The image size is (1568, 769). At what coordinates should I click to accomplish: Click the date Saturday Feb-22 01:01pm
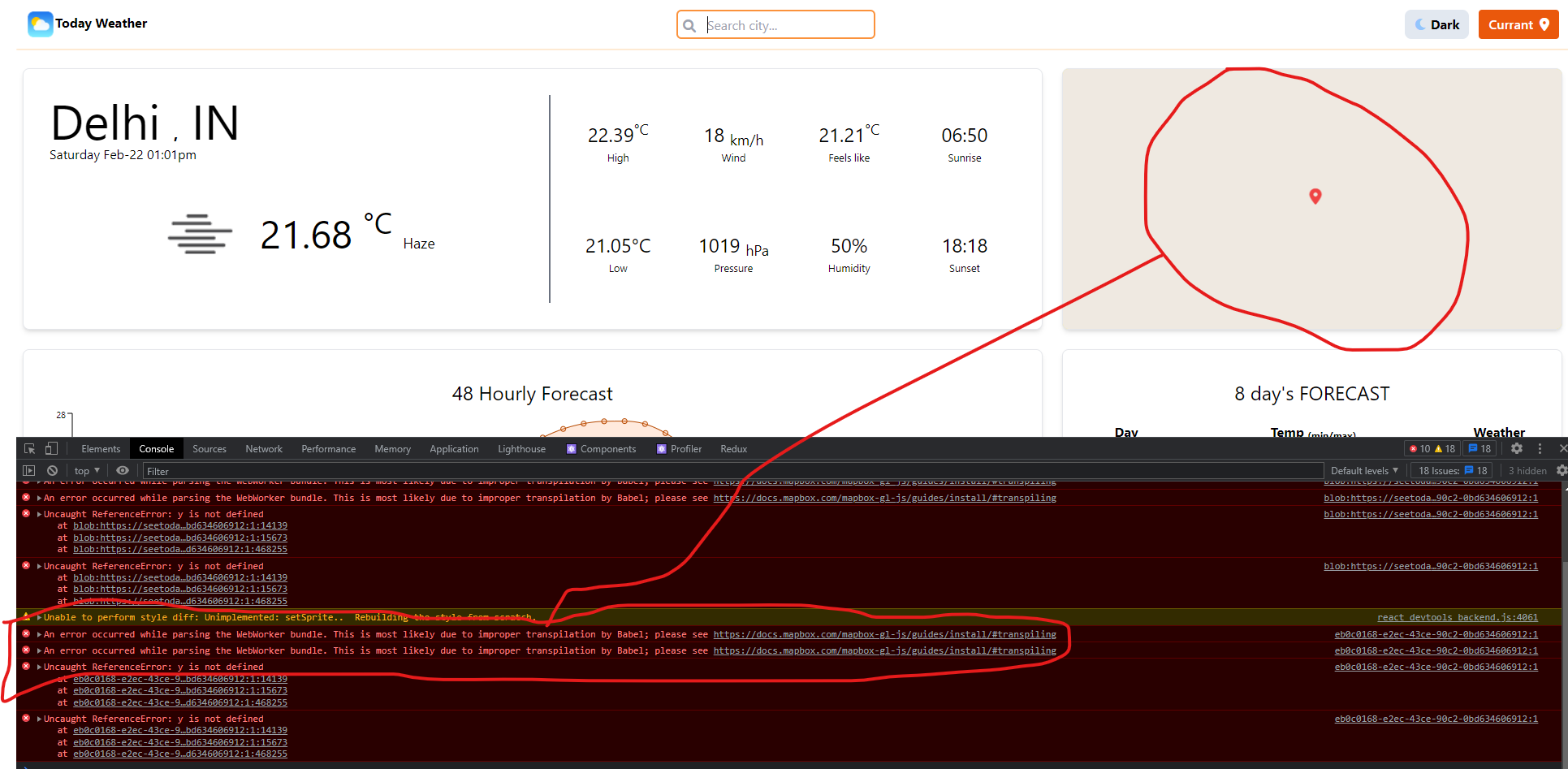[123, 155]
